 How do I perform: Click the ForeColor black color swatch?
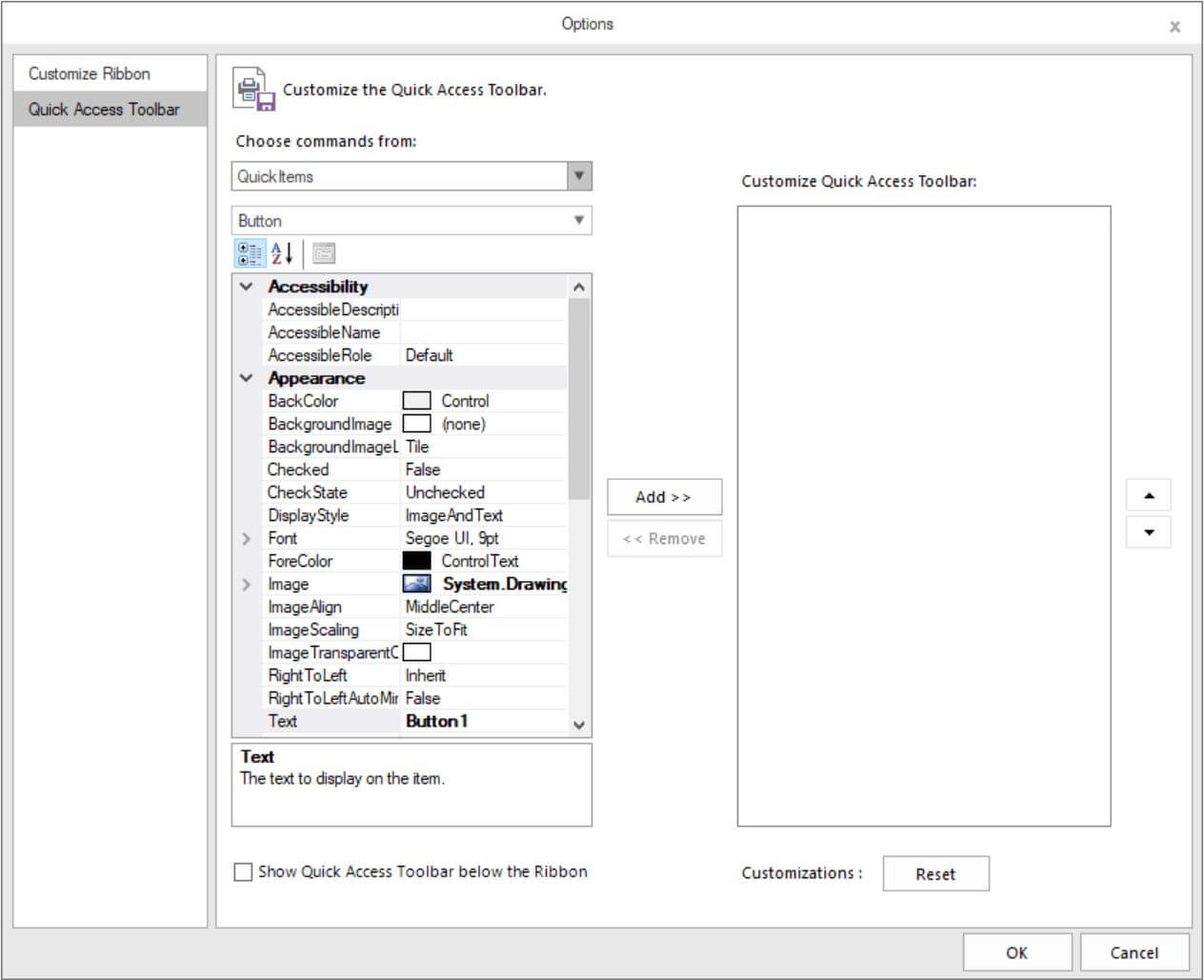(416, 561)
